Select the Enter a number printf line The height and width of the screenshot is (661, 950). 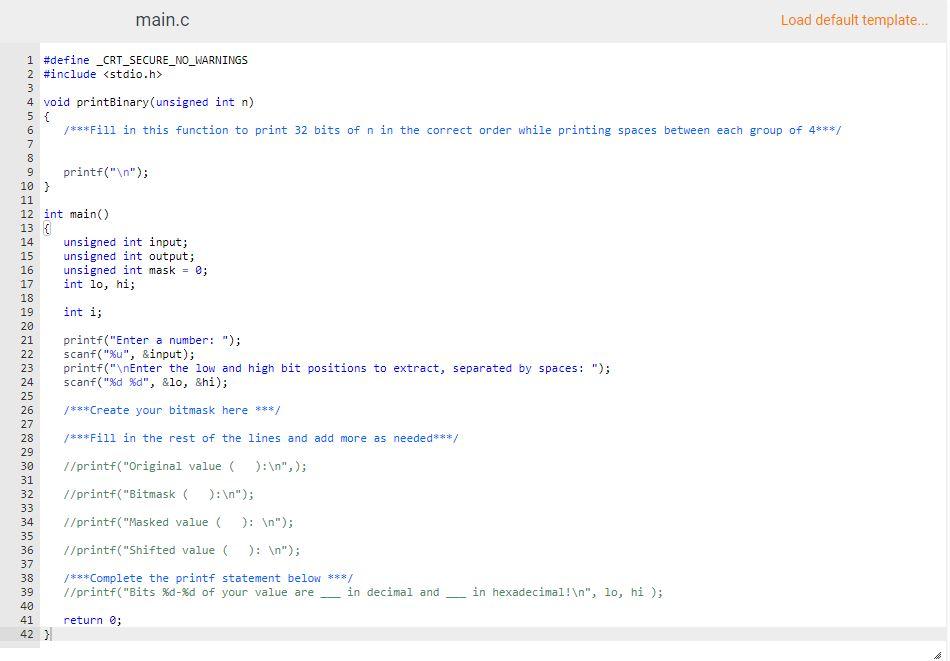(x=152, y=340)
